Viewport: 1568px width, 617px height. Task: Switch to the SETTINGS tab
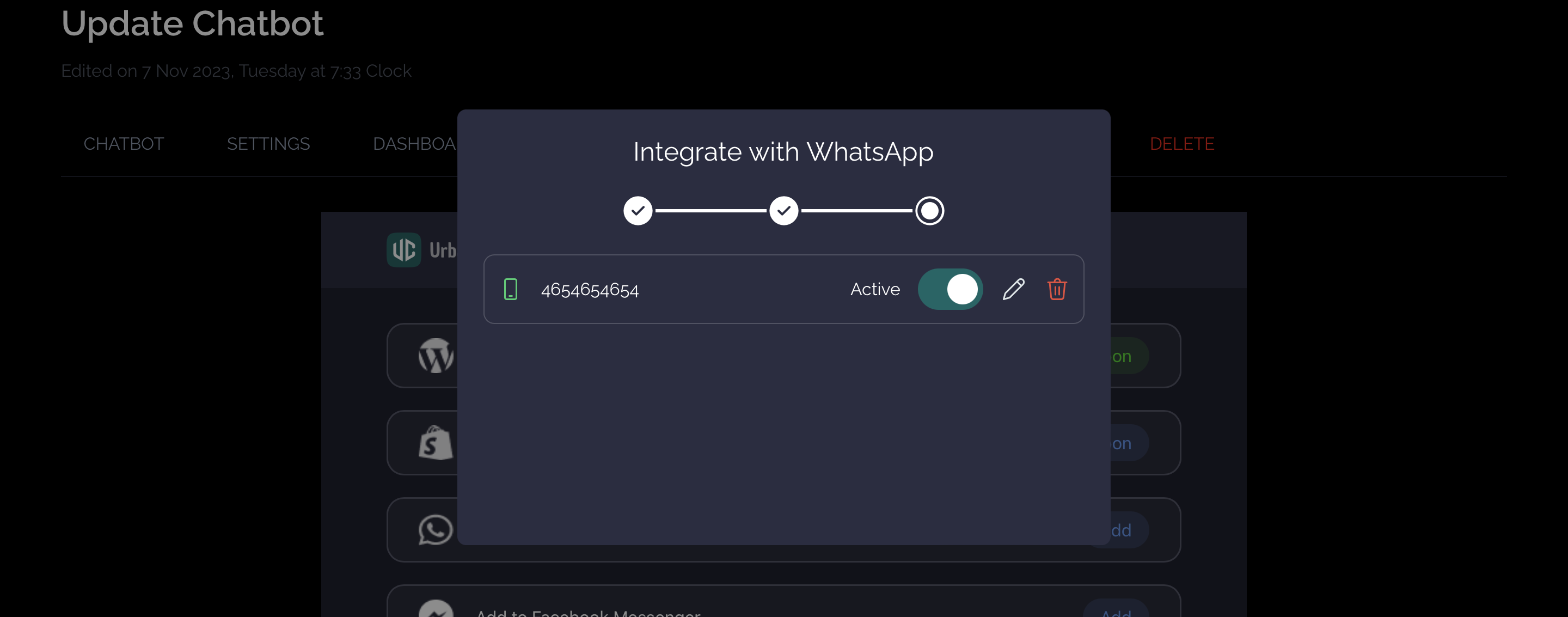268,144
